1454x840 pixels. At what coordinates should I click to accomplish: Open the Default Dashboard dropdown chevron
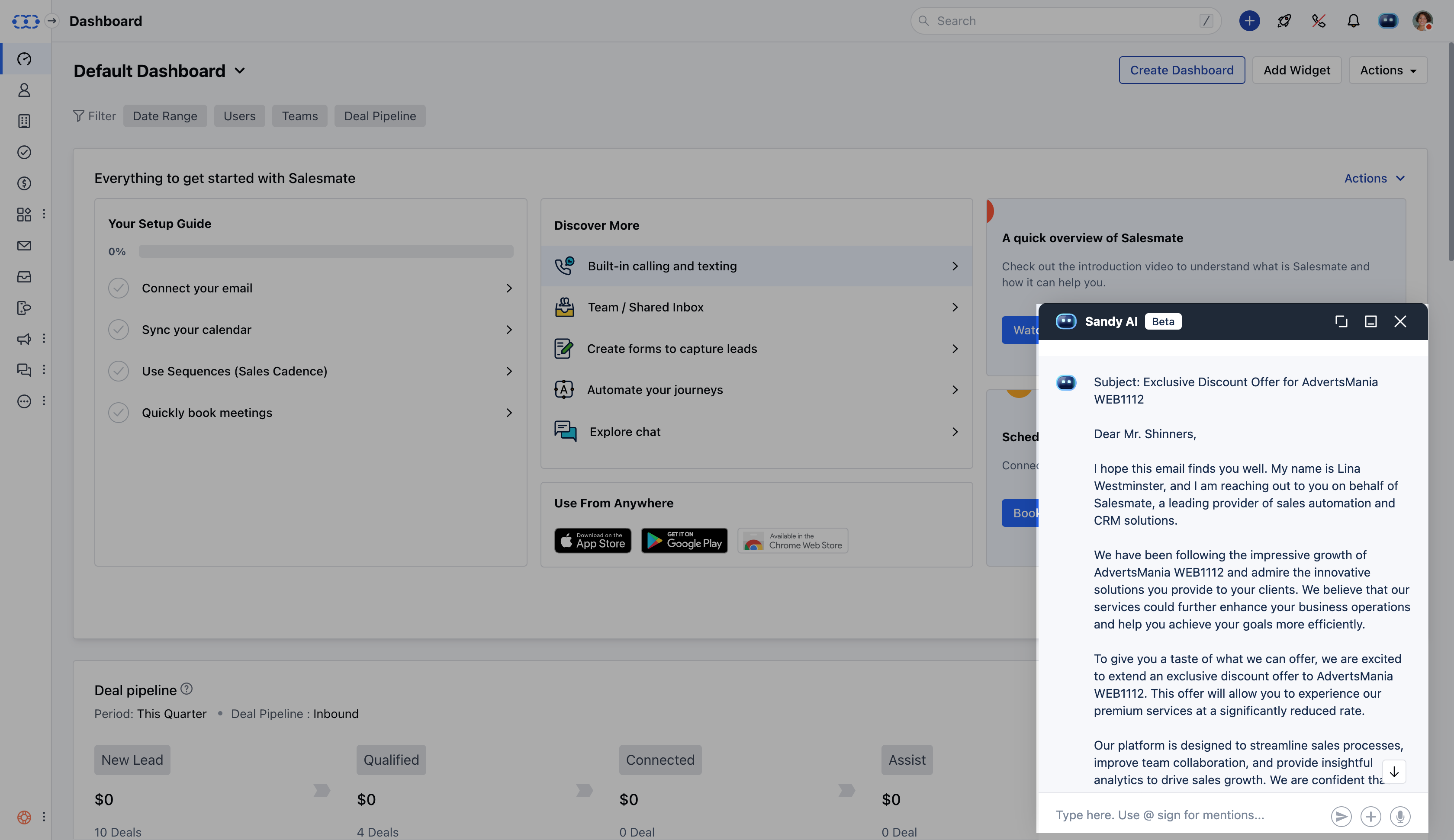240,71
